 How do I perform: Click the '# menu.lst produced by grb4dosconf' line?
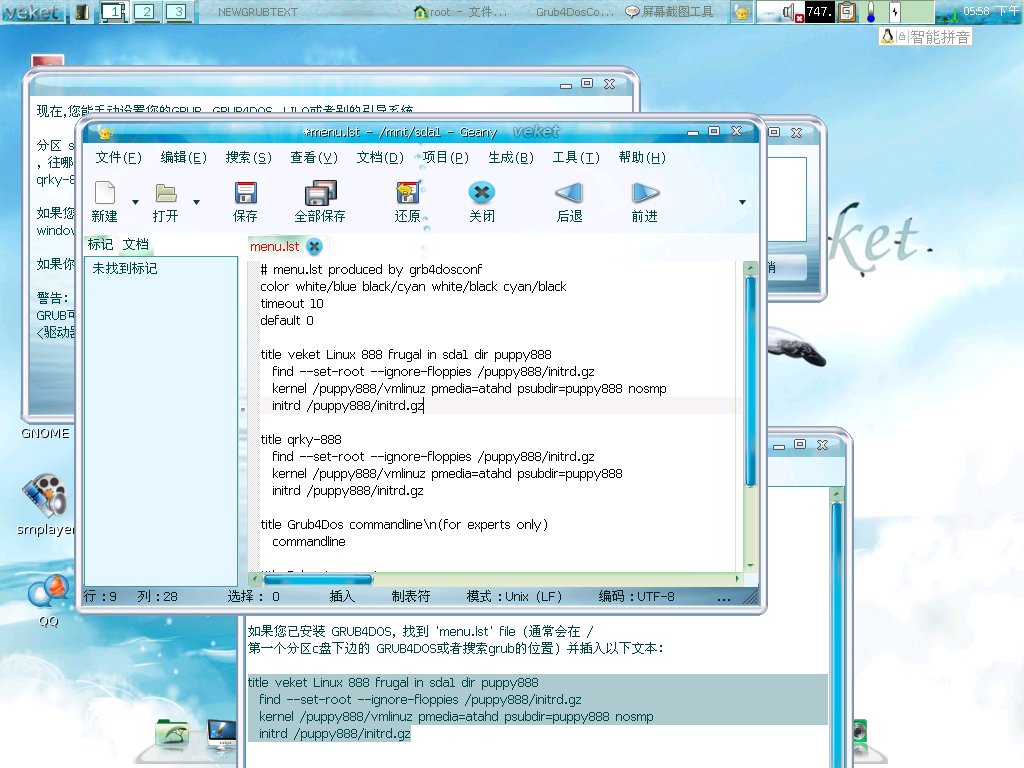(371, 270)
